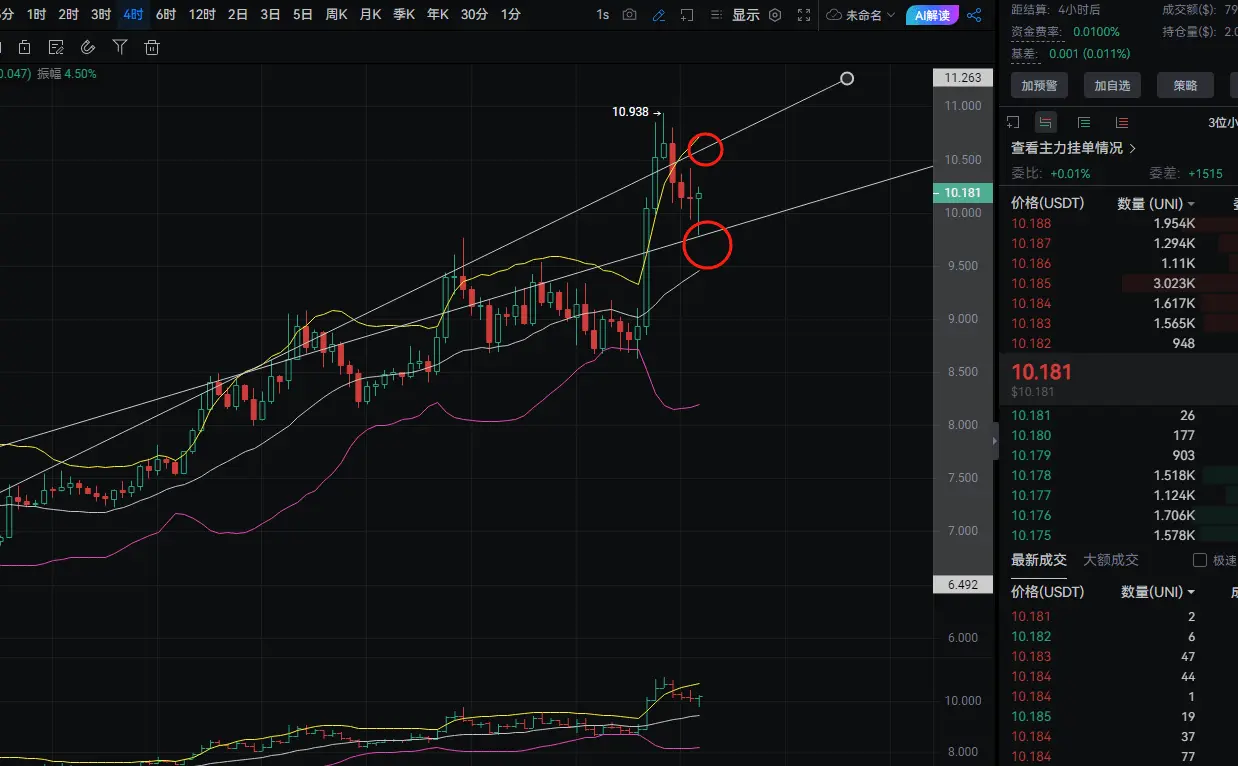Show buy-only green order book view
Viewport: 1238px width, 766px height.
click(1084, 122)
